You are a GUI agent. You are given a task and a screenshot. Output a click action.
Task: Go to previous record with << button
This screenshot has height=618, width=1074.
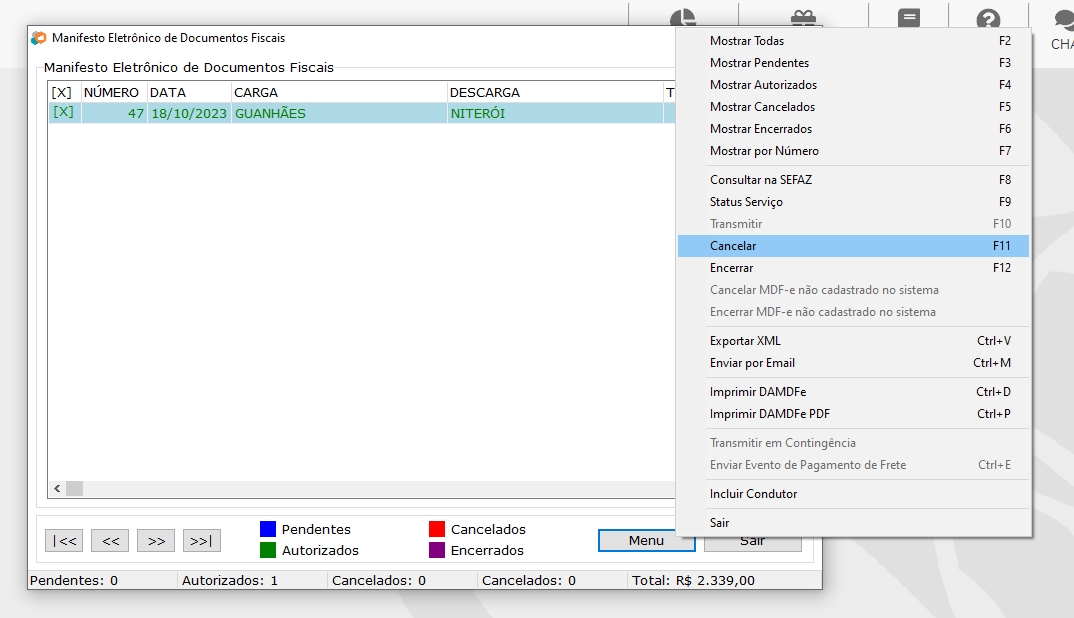point(110,541)
